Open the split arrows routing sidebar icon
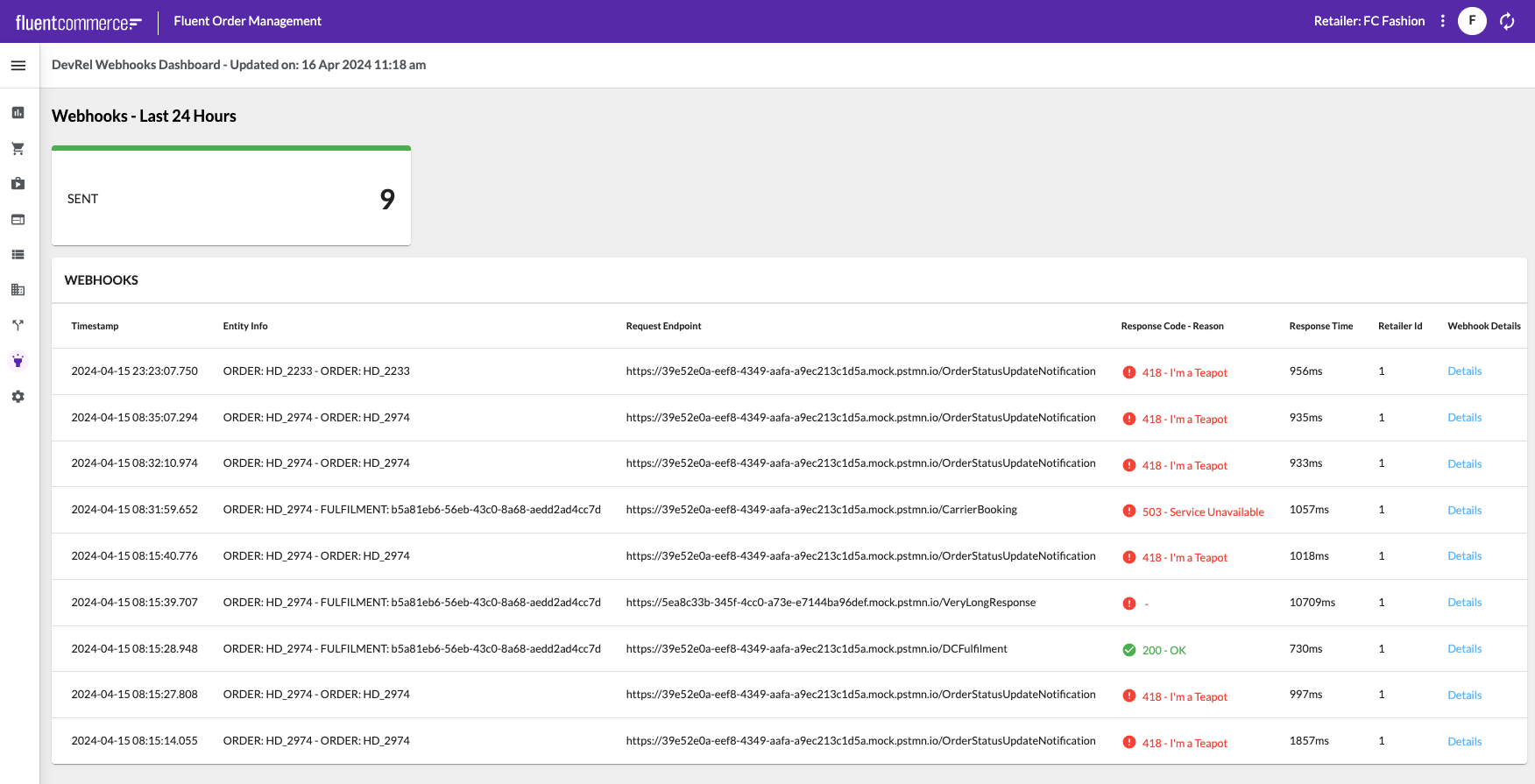This screenshot has height=784, width=1535. [18, 325]
